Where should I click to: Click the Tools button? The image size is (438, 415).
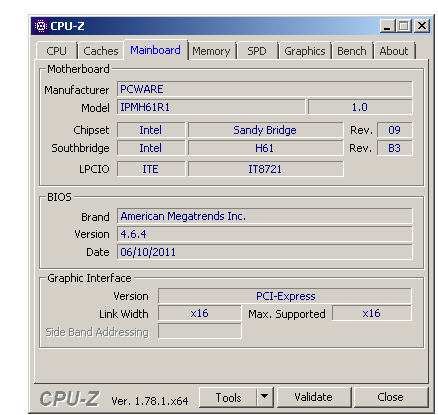click(228, 397)
